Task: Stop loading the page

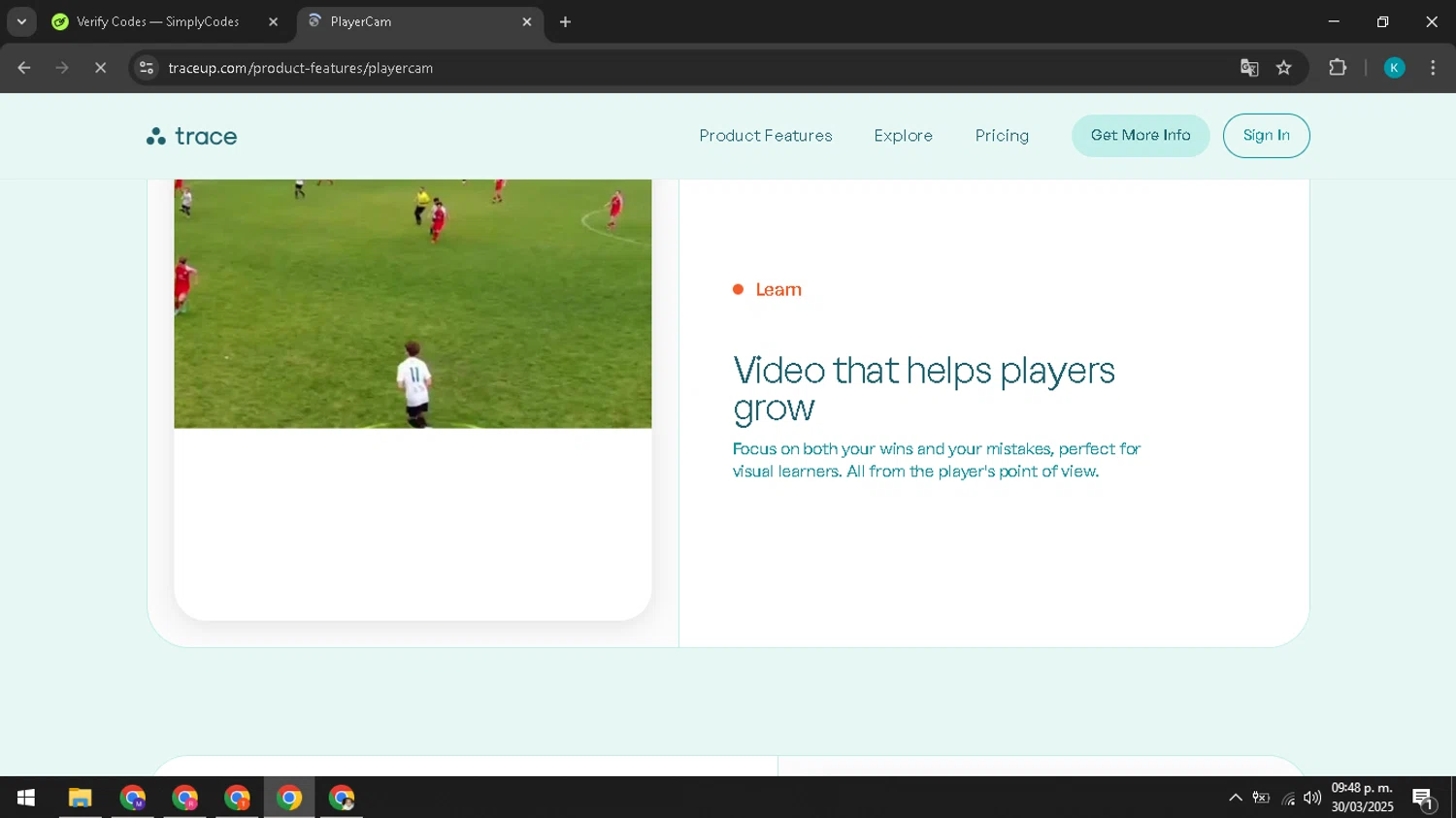Action: (x=100, y=68)
